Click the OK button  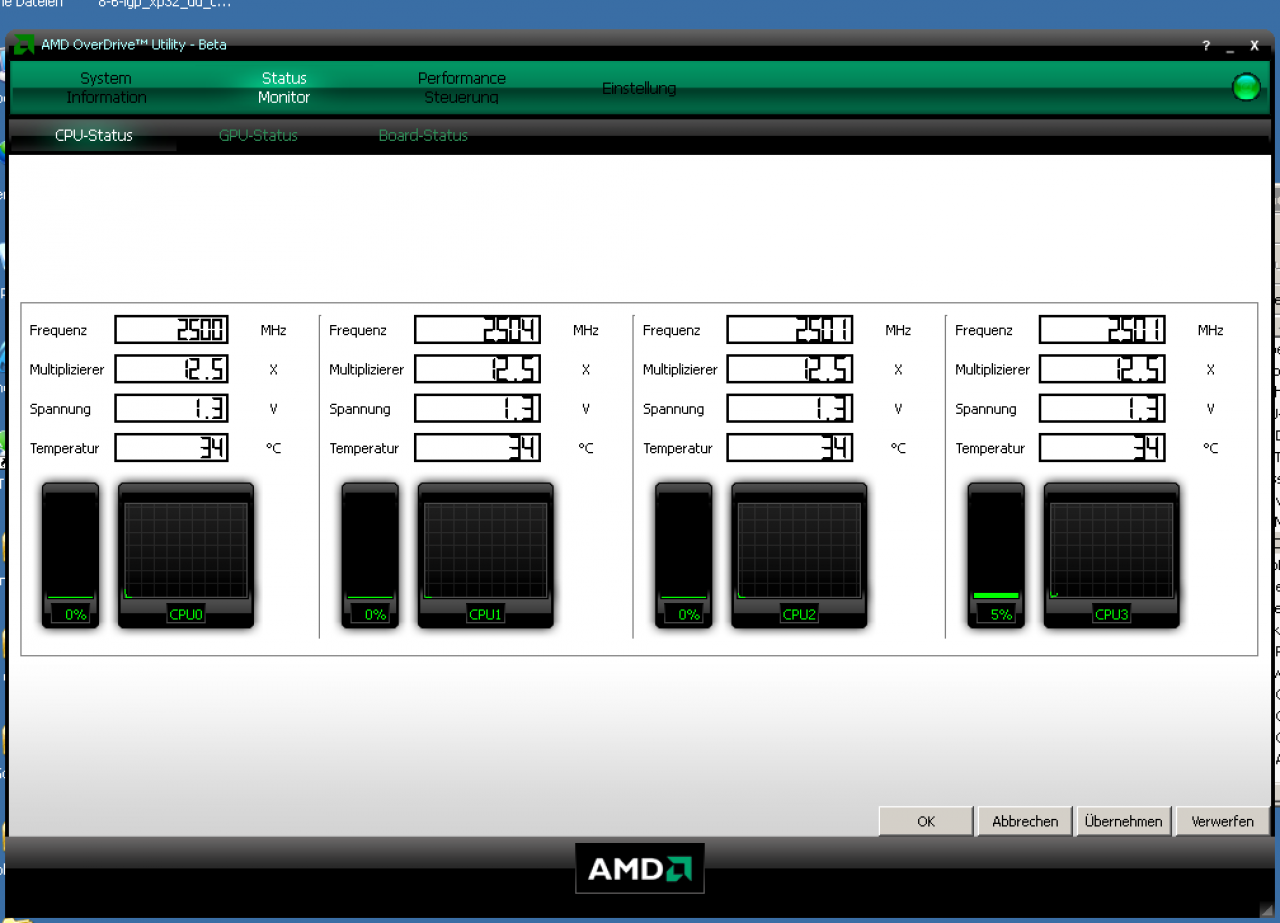[x=926, y=821]
